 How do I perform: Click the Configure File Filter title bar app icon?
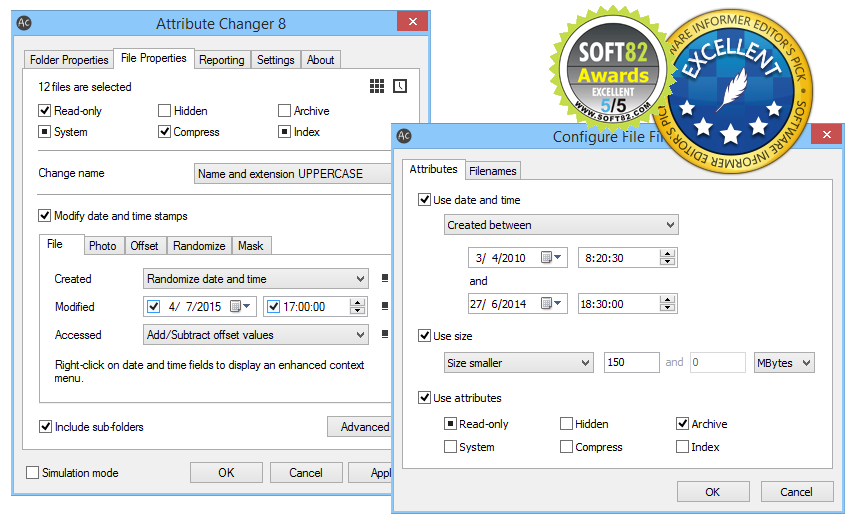point(404,136)
